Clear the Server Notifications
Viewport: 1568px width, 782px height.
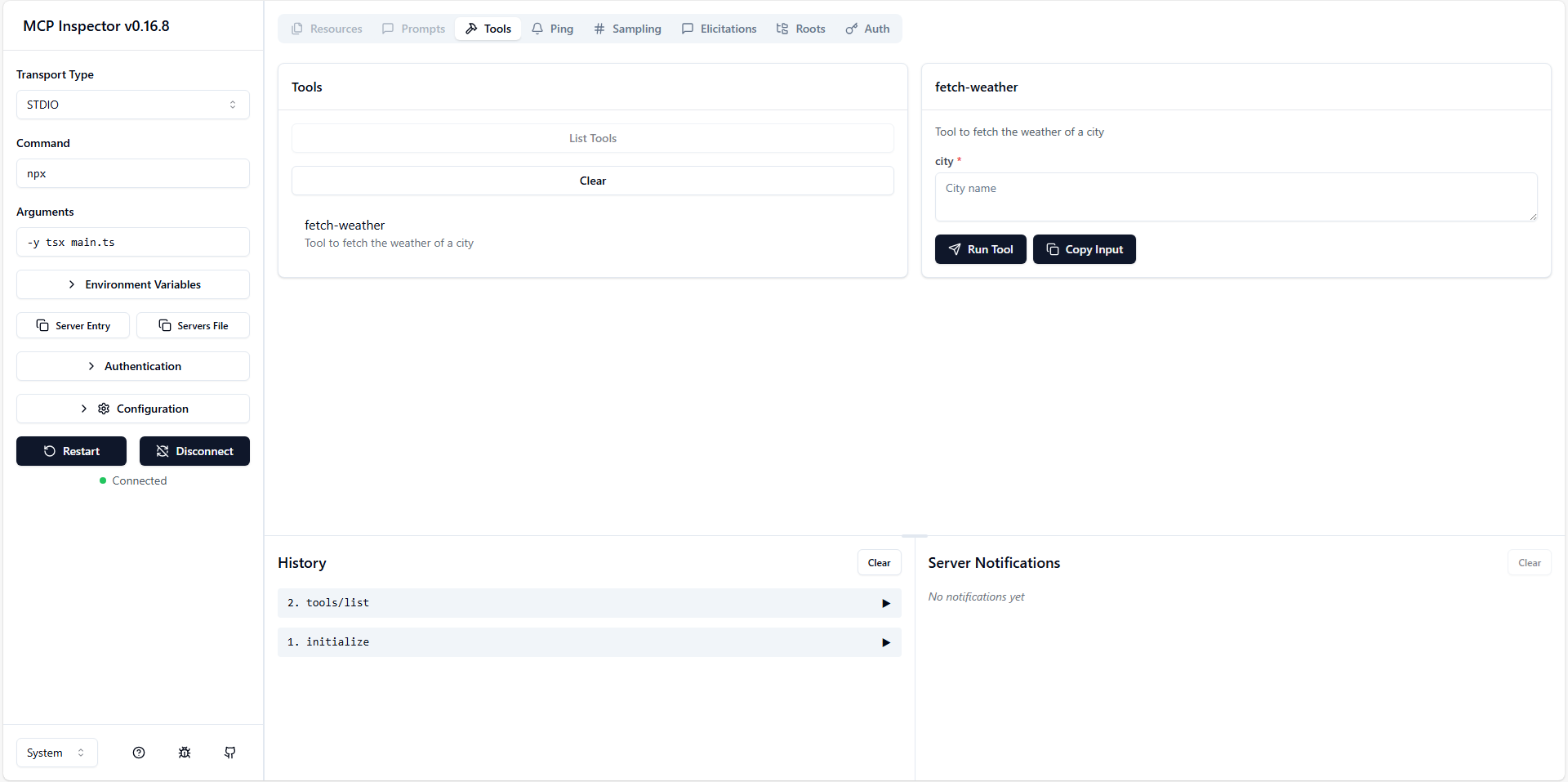pyautogui.click(x=1530, y=562)
